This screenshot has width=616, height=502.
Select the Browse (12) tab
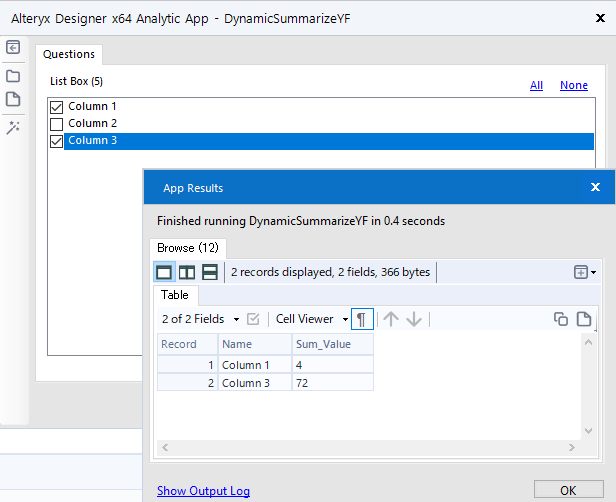188,248
